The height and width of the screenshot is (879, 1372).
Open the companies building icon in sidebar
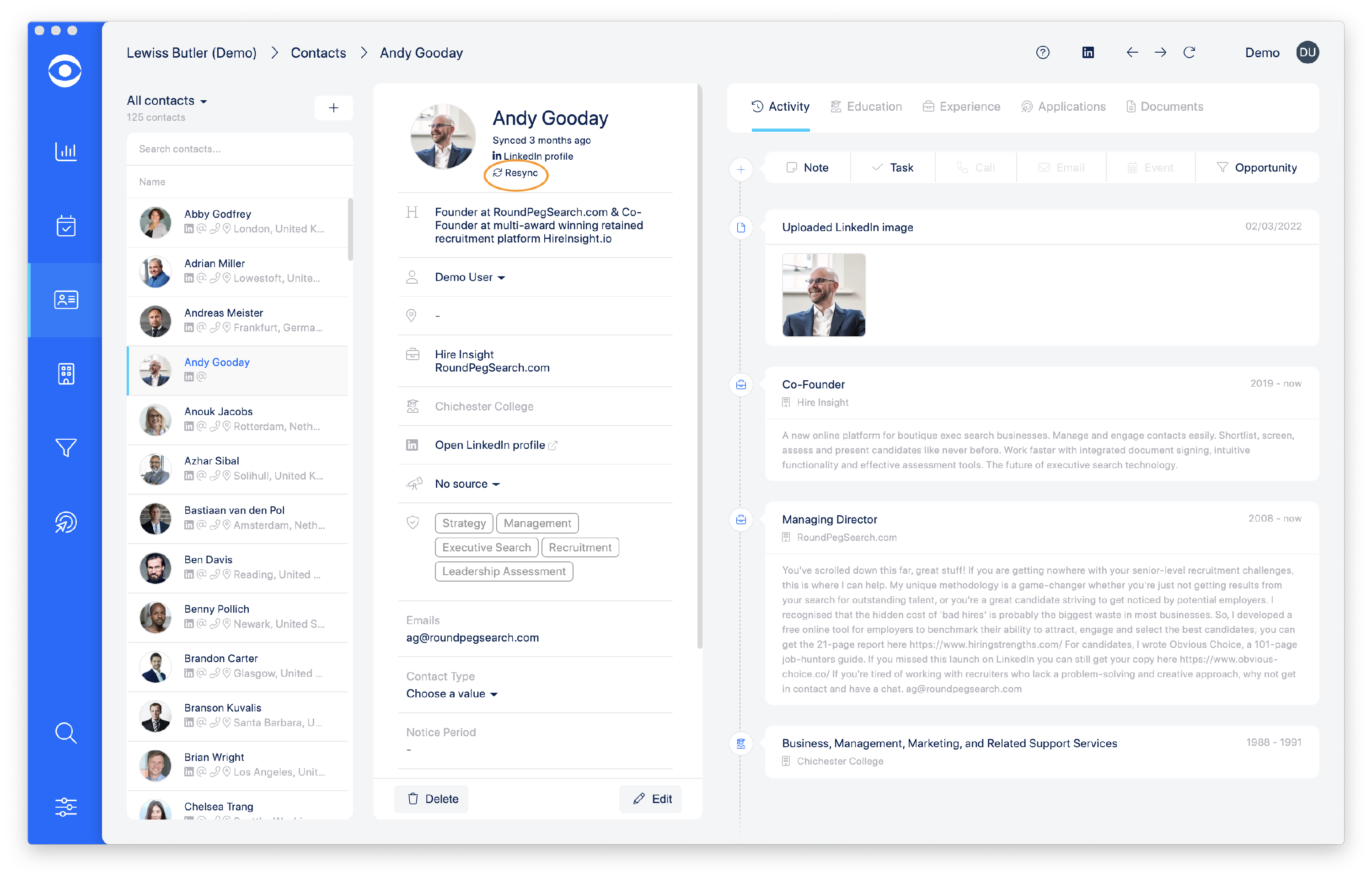point(65,374)
